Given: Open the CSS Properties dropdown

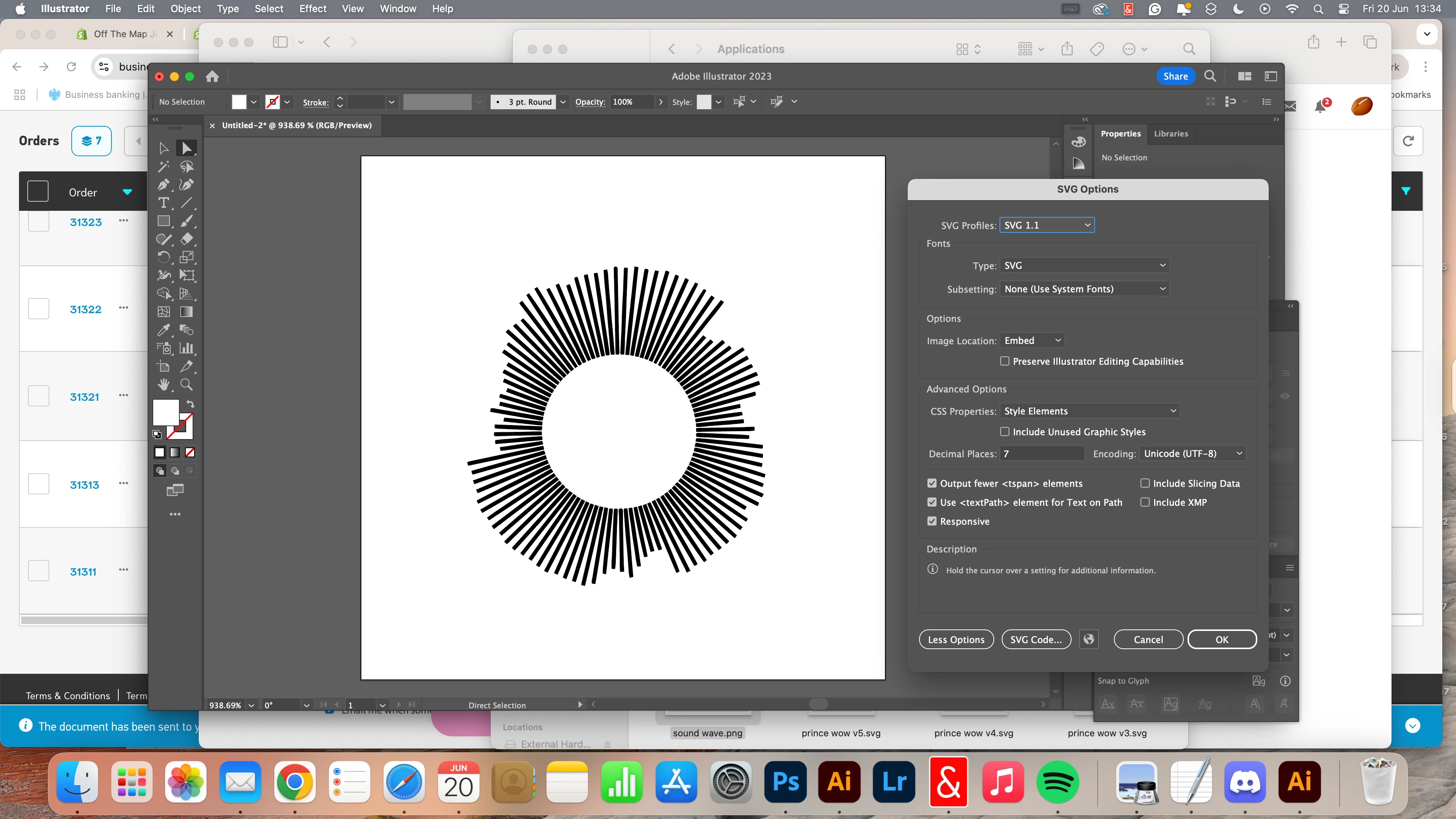Looking at the screenshot, I should click(x=1089, y=411).
